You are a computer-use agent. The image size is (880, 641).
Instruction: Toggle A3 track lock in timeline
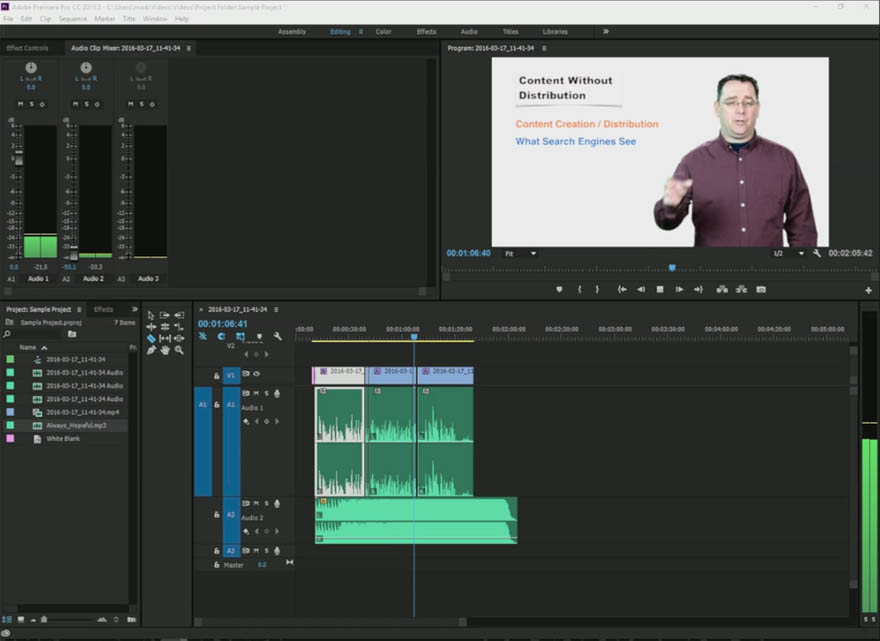click(217, 551)
